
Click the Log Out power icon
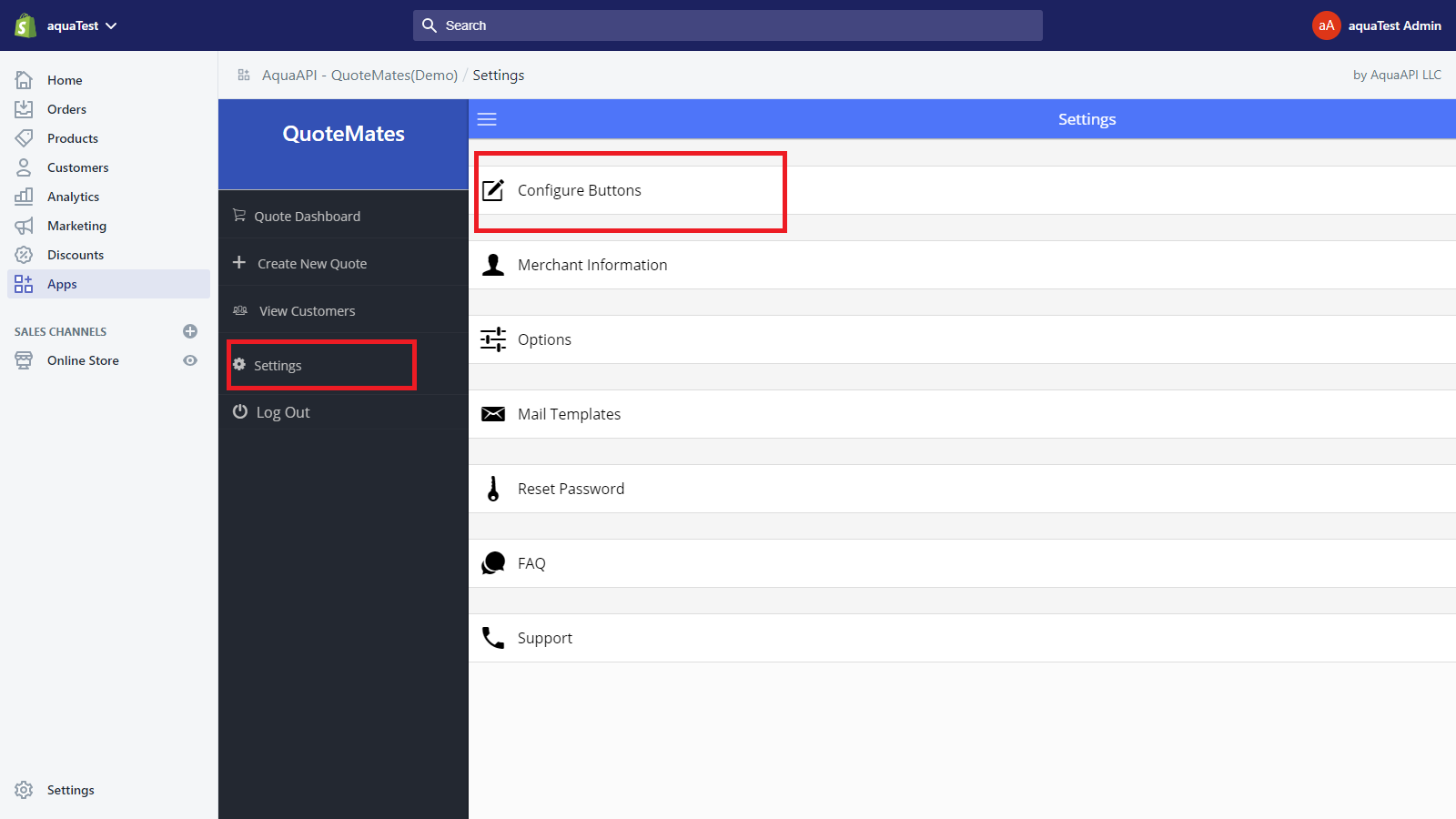pos(240,411)
